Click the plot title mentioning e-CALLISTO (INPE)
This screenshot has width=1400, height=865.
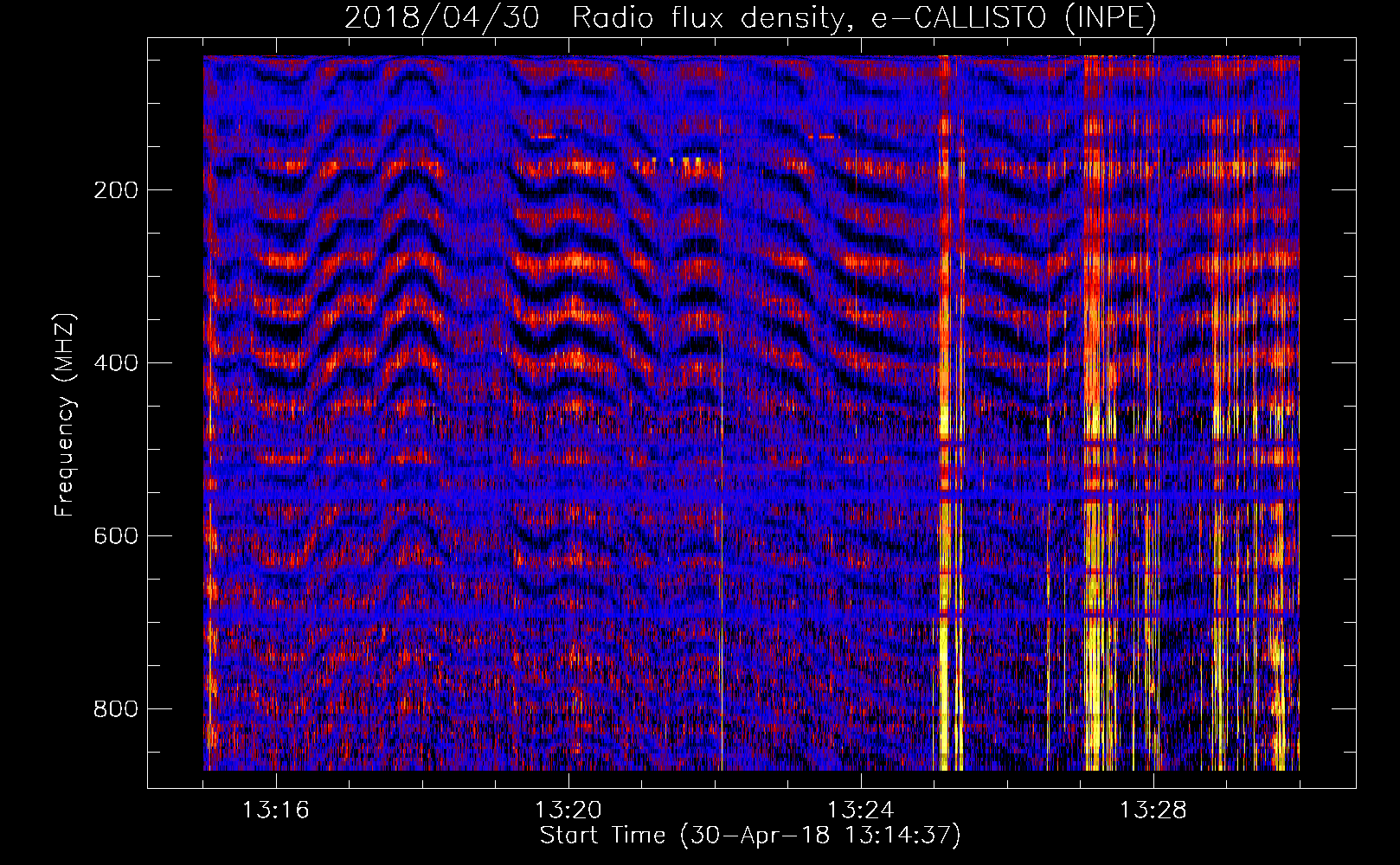(x=750, y=17)
